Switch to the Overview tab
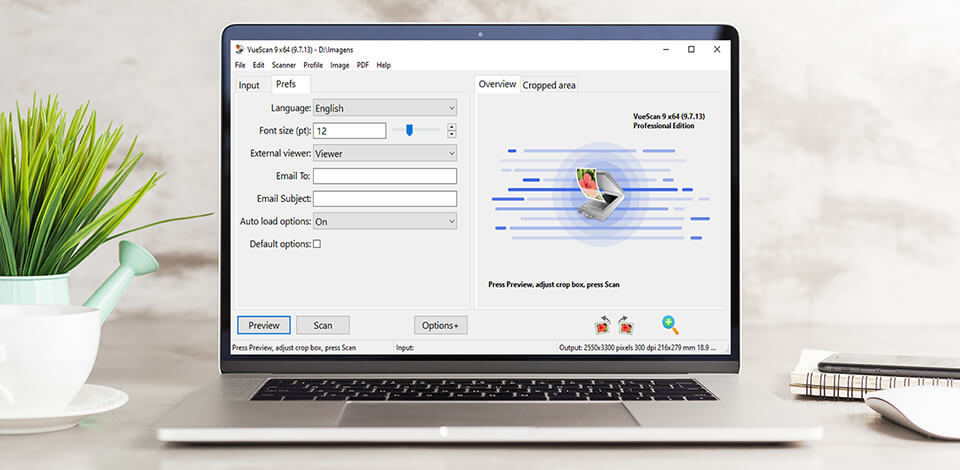The width and height of the screenshot is (960, 470). click(x=497, y=84)
